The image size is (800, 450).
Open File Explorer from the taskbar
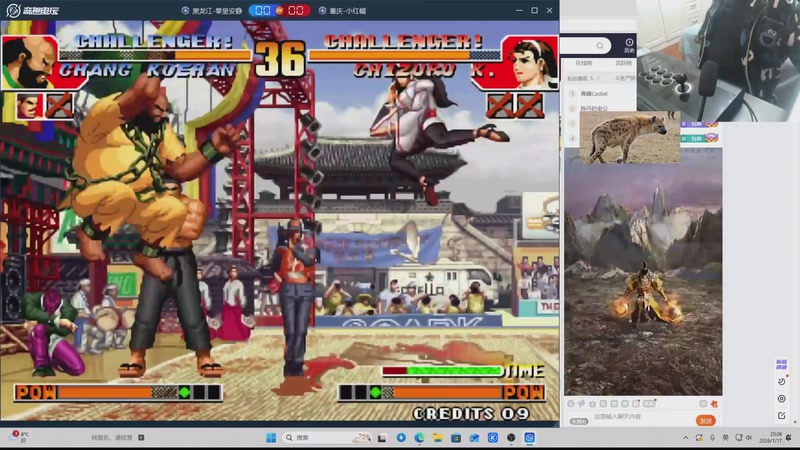438,438
